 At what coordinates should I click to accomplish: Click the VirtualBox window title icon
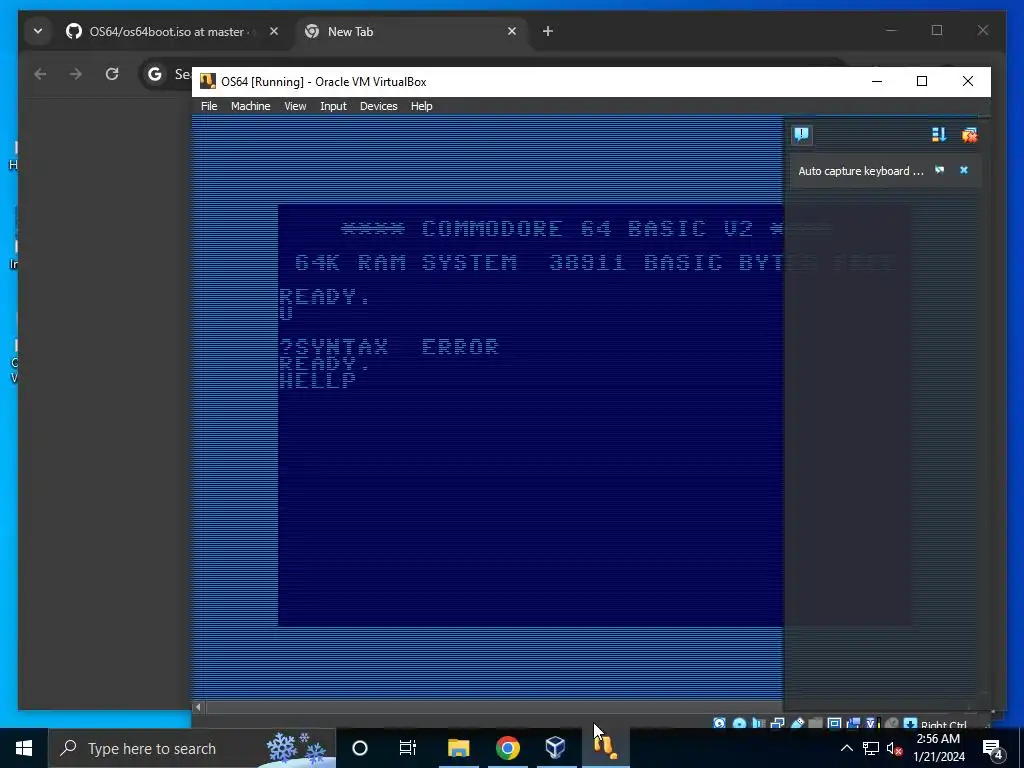208,81
